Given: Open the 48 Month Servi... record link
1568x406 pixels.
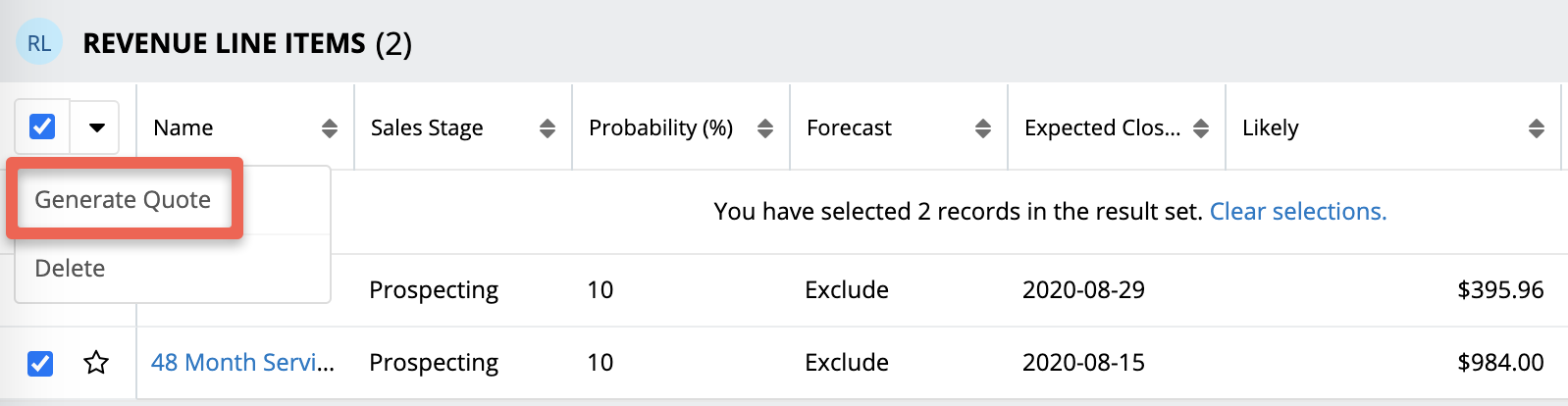Looking at the screenshot, I should 242,363.
